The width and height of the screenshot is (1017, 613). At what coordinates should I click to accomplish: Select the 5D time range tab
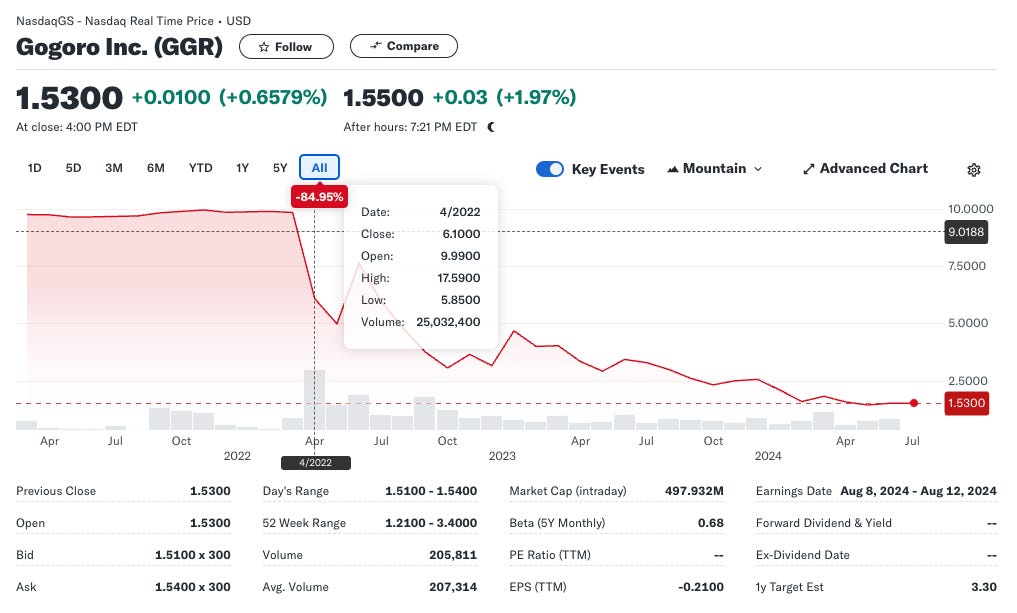coord(73,168)
